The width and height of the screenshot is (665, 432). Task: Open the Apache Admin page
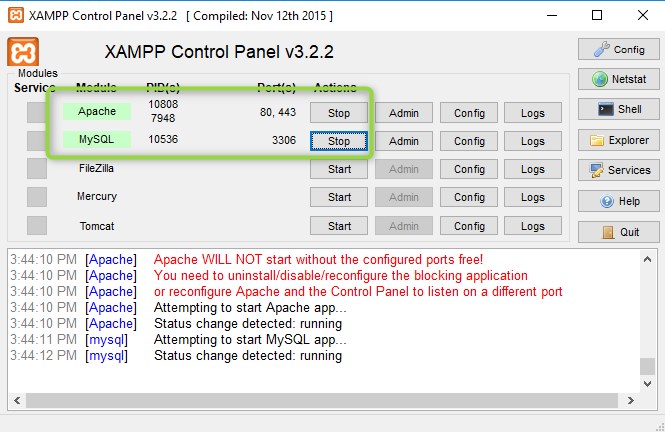click(404, 113)
